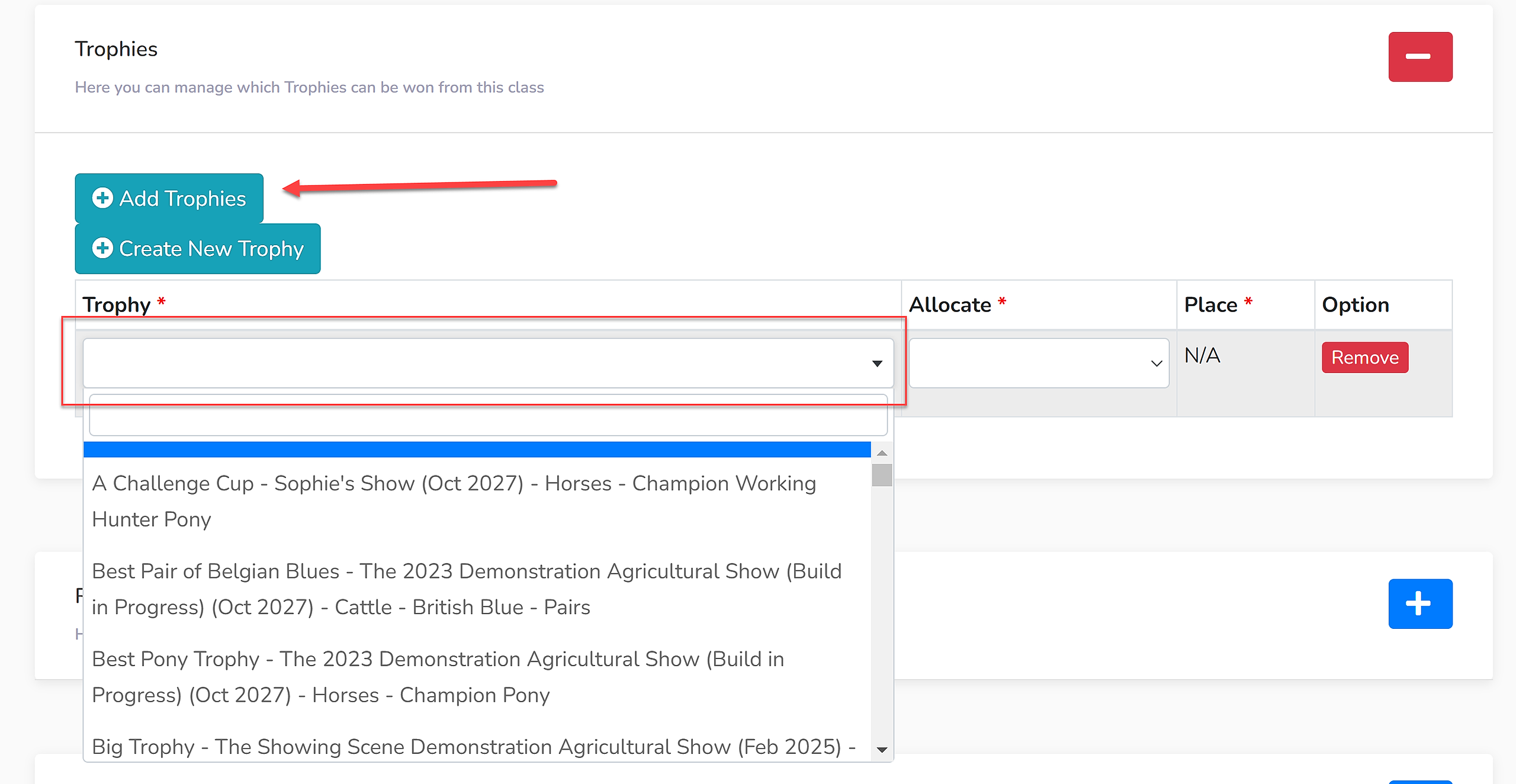Screen dimensions: 1516x784
Task: Click plus icon on Add Trophies button
Action: 102,198
